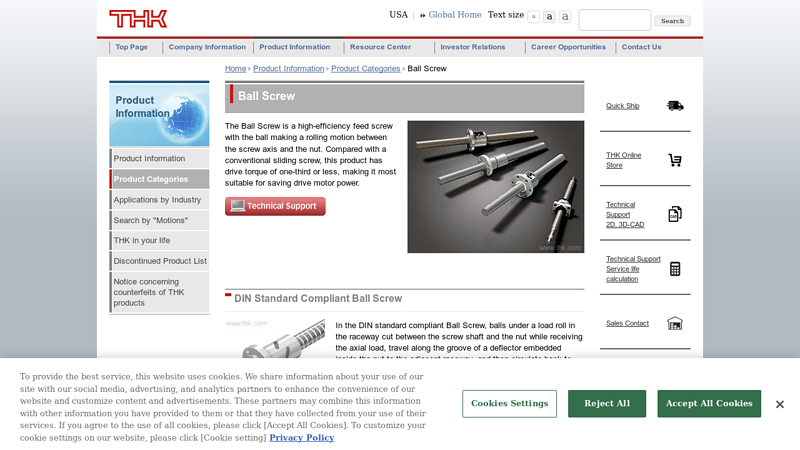Screen dimensions: 800x450
Task: Click into the search input field
Action: coord(615,20)
